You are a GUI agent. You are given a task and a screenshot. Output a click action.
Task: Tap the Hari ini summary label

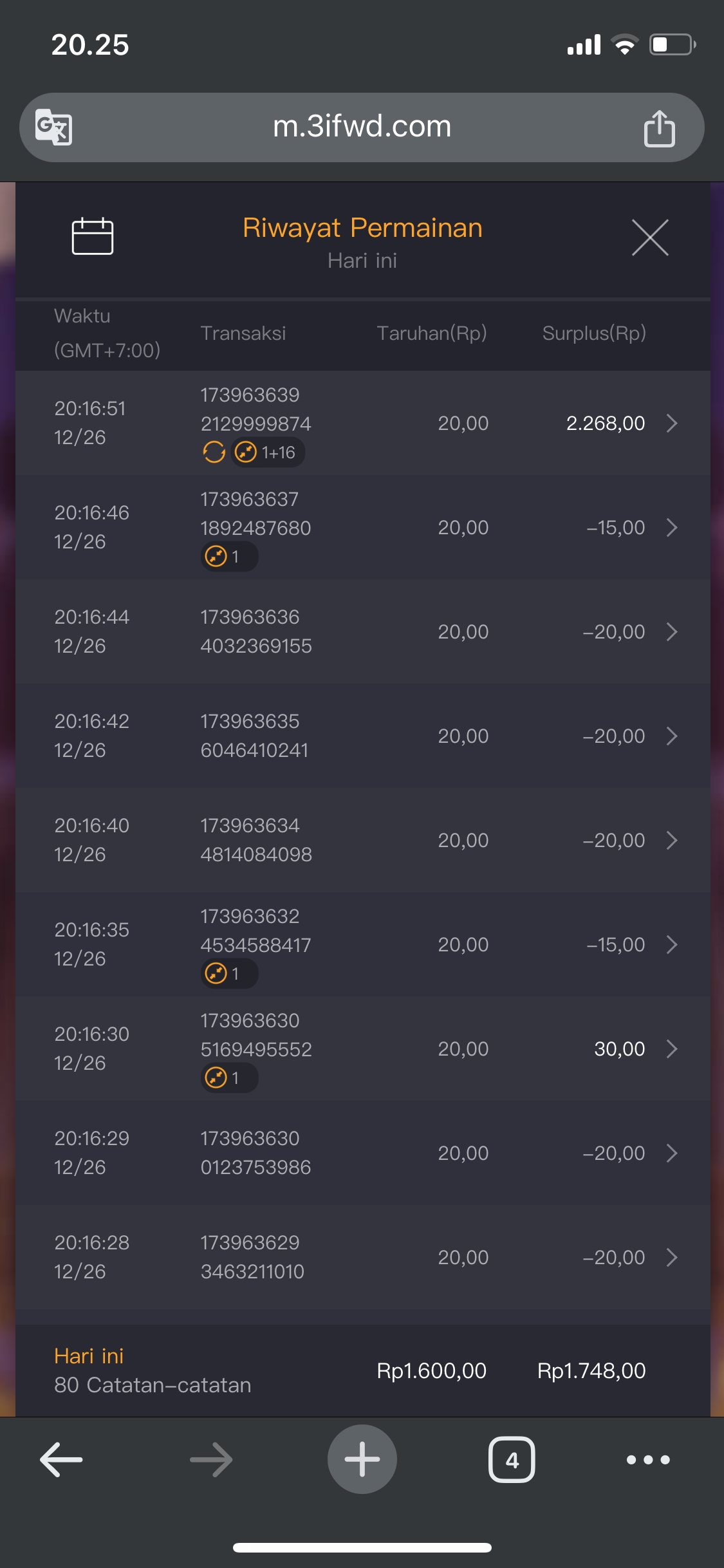89,1356
